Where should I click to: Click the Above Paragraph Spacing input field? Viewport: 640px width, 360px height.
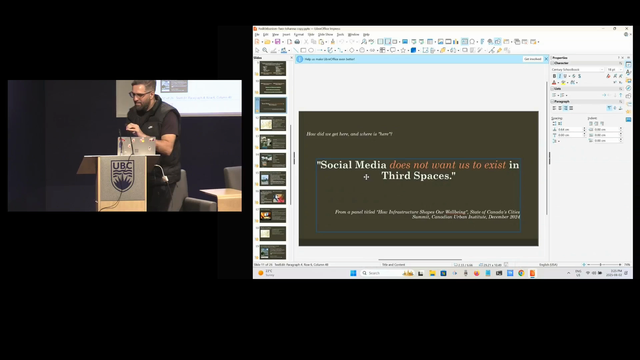point(570,129)
